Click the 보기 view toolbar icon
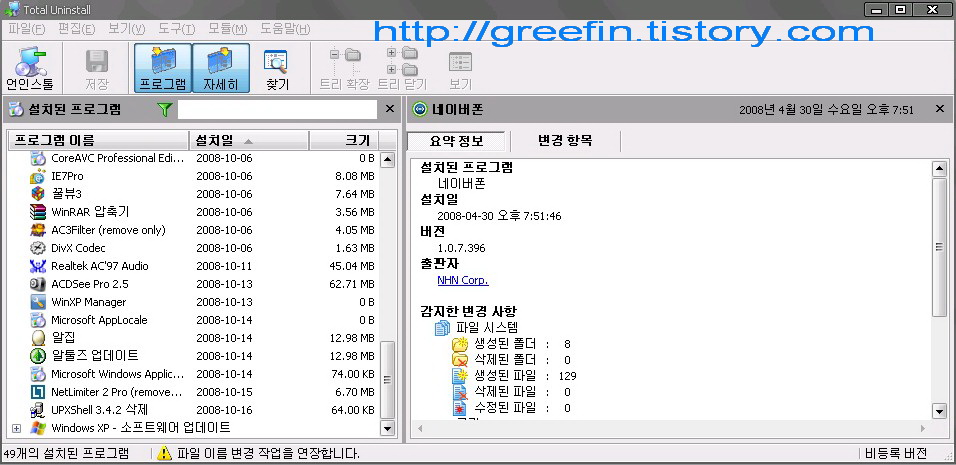The height and width of the screenshot is (465, 956). coord(460,68)
